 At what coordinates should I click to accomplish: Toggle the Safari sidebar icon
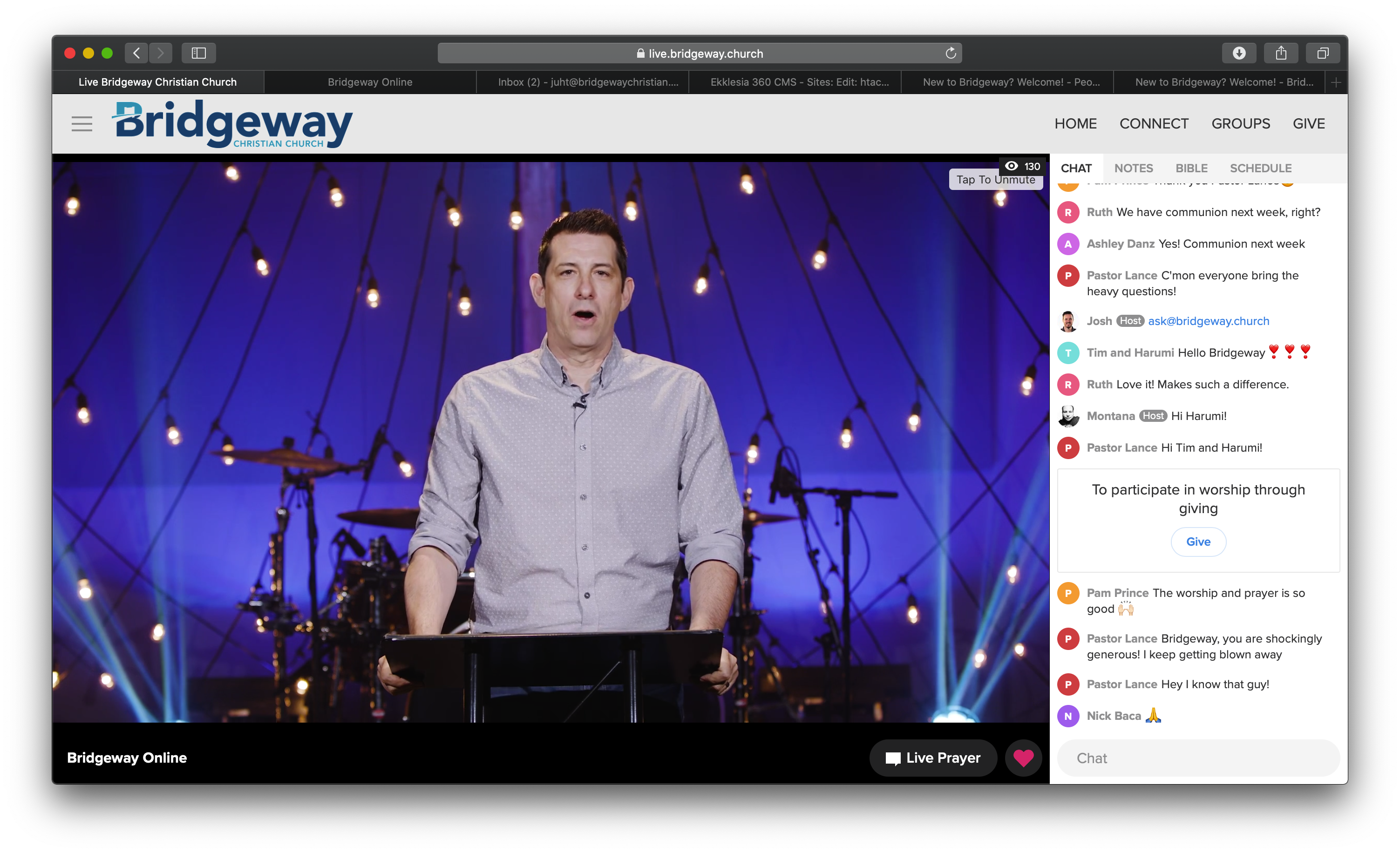(198, 54)
